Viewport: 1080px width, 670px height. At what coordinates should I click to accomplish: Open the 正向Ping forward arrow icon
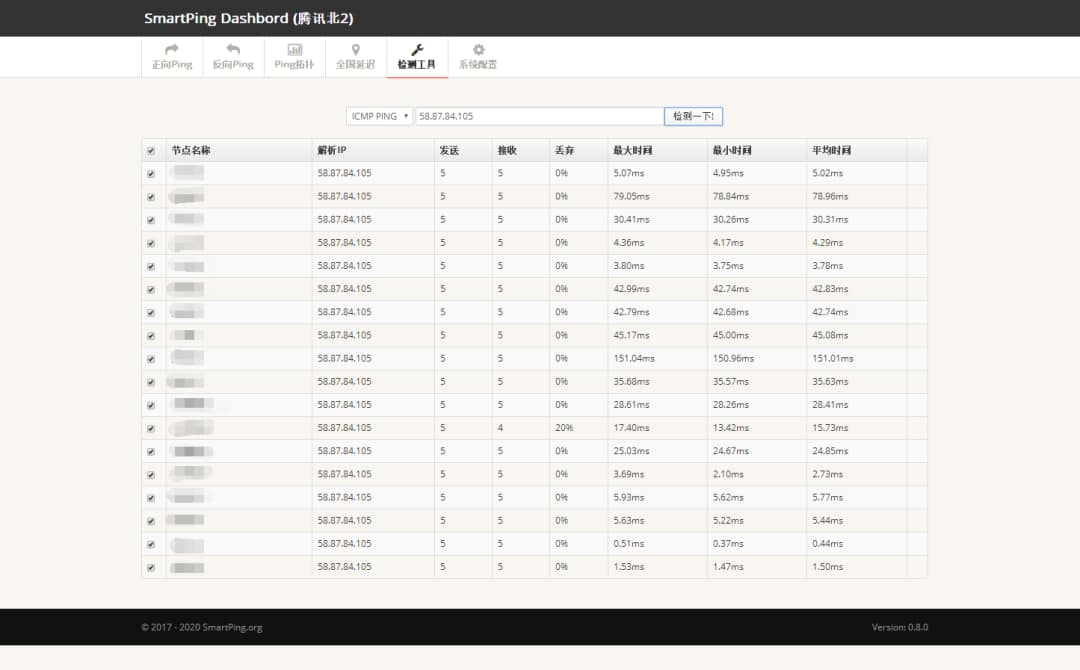click(x=172, y=50)
